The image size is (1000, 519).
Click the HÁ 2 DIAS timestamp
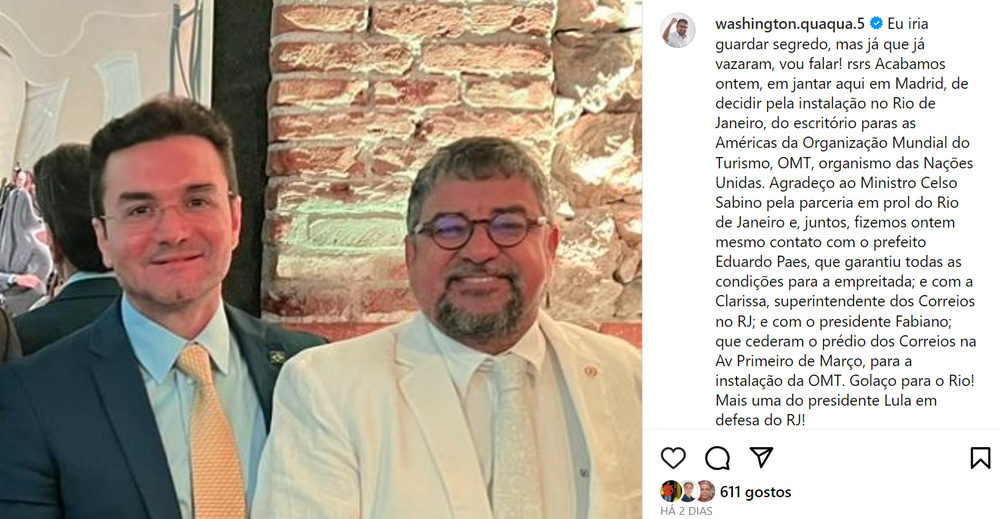point(686,511)
